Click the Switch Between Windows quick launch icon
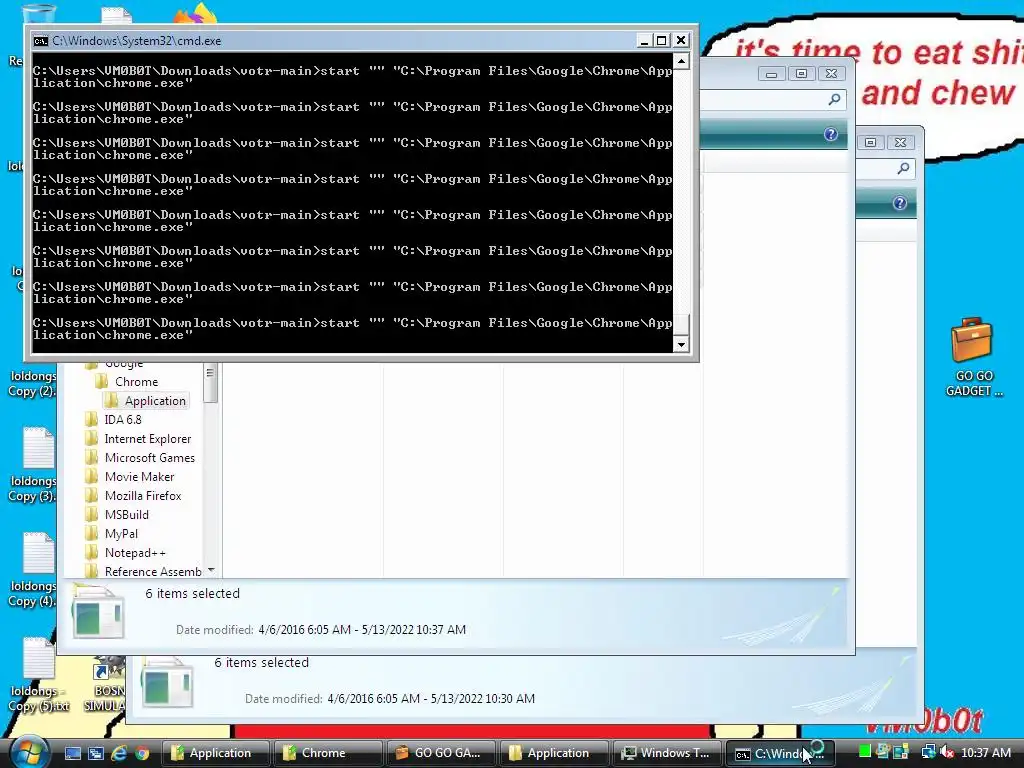Image resolution: width=1024 pixels, height=768 pixels. pyautogui.click(x=96, y=754)
